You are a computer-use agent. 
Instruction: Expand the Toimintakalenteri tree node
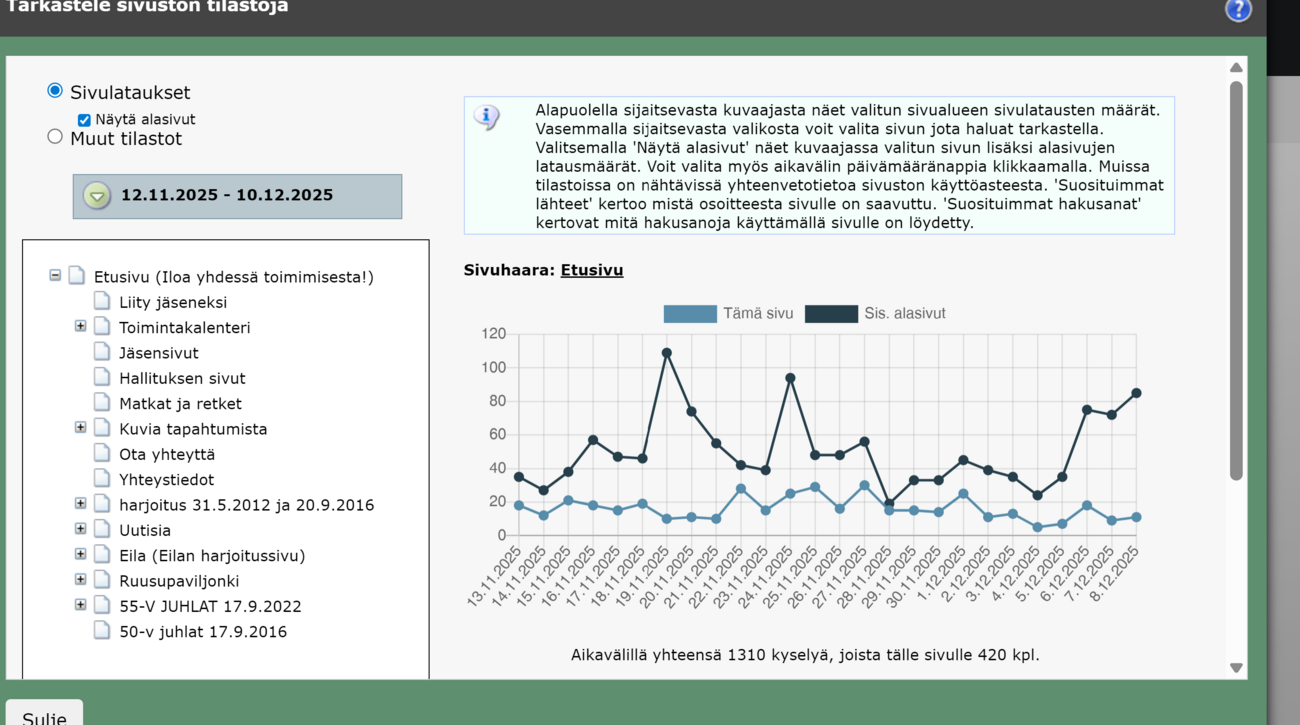point(81,326)
